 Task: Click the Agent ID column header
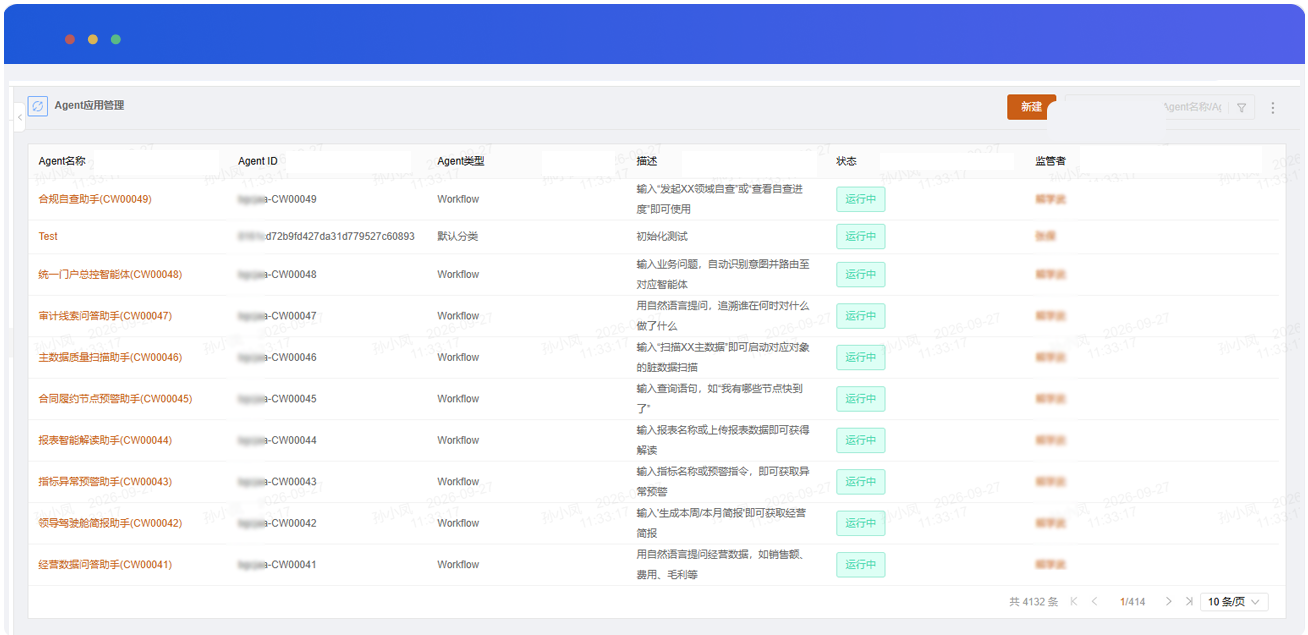(258, 161)
